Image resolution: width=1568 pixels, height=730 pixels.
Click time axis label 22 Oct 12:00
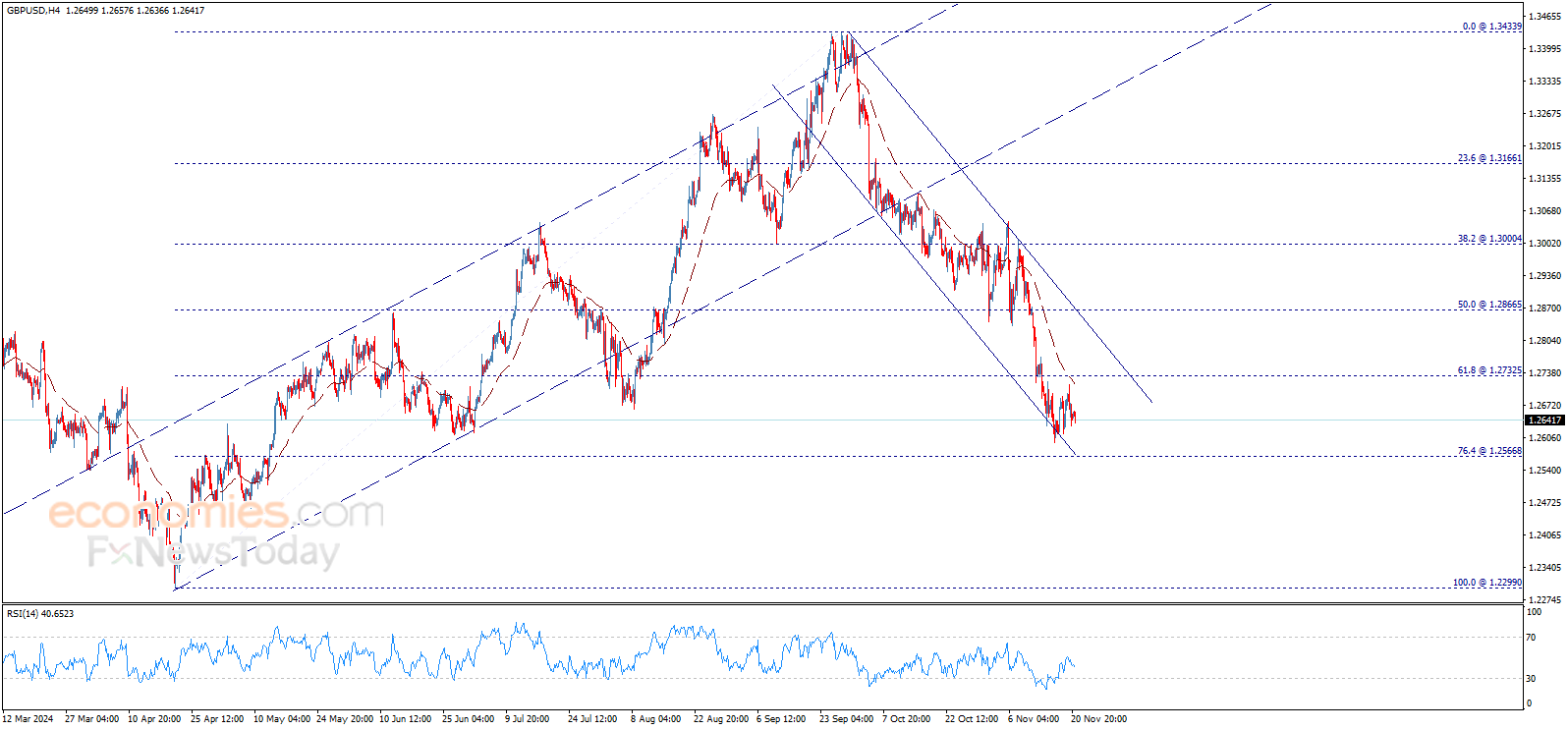(972, 719)
